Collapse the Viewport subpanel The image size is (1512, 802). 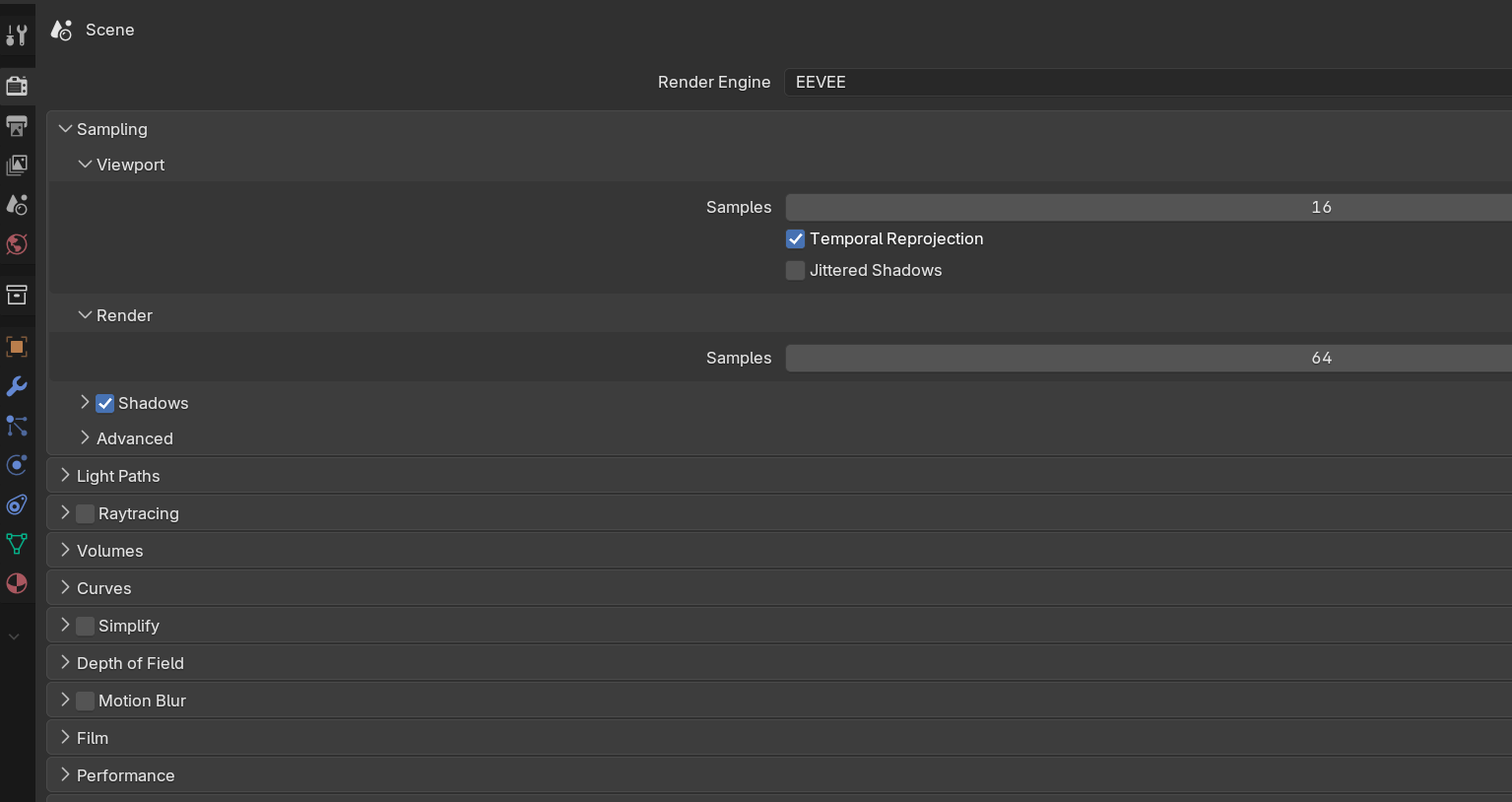pyautogui.click(x=85, y=165)
